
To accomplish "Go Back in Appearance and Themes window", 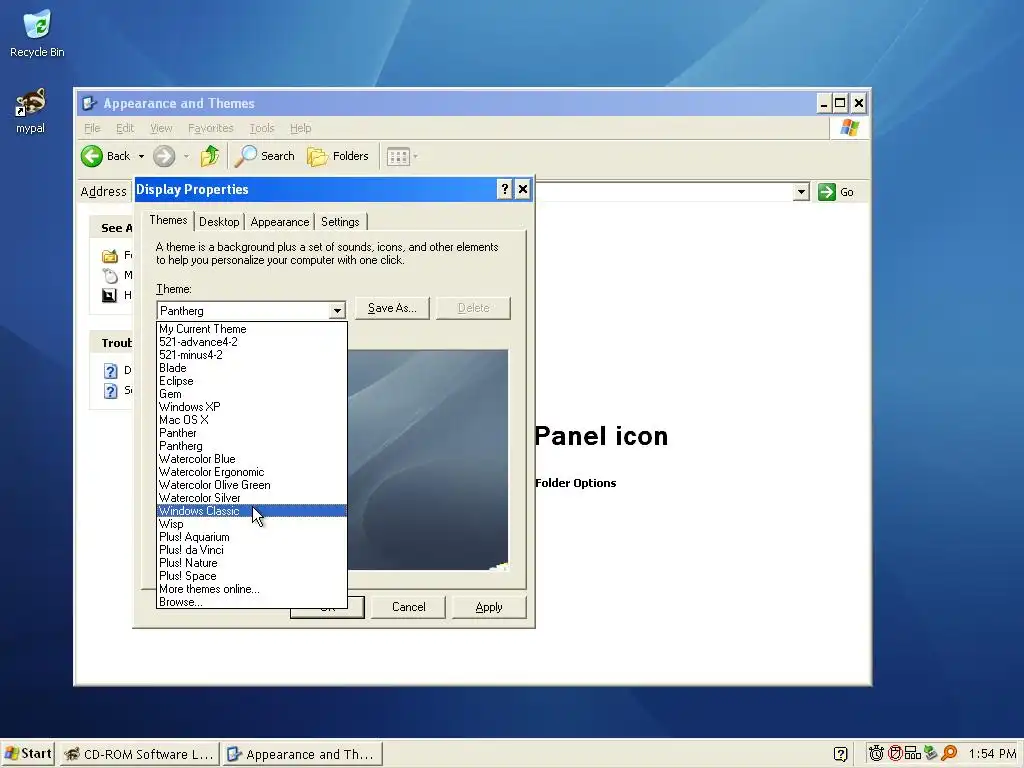I will 106,156.
